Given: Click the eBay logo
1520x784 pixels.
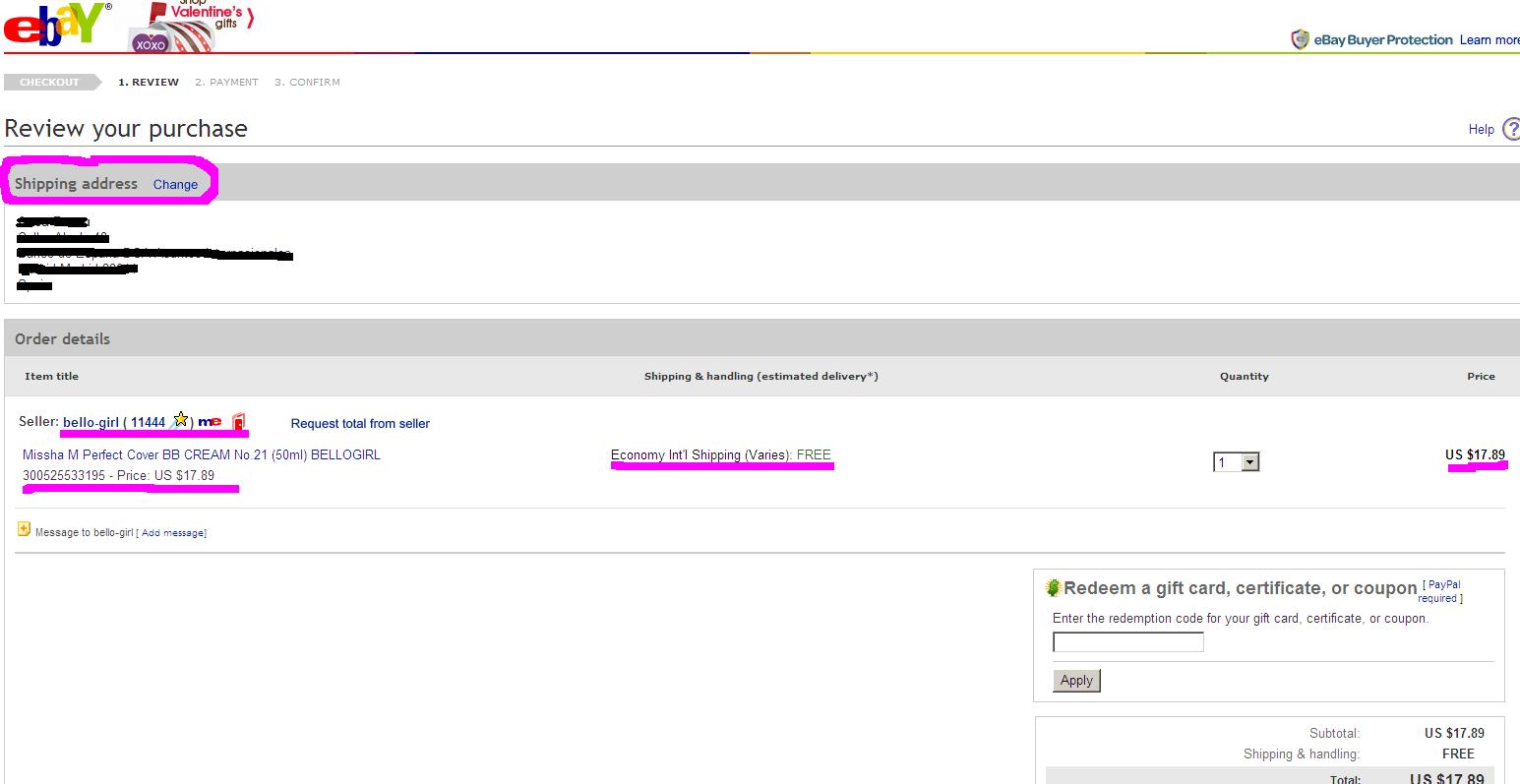Looking at the screenshot, I should coord(57,23).
